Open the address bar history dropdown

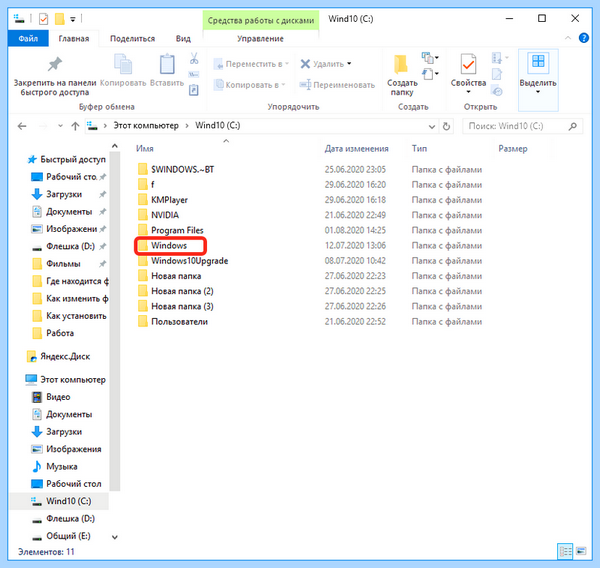point(432,126)
